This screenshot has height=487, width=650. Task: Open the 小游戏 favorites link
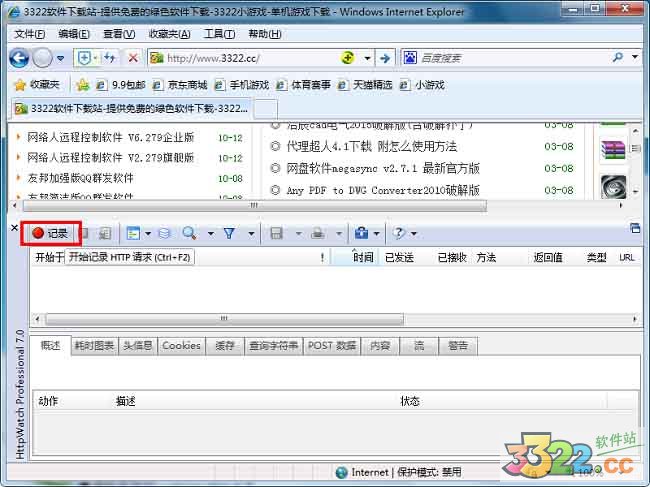point(422,85)
